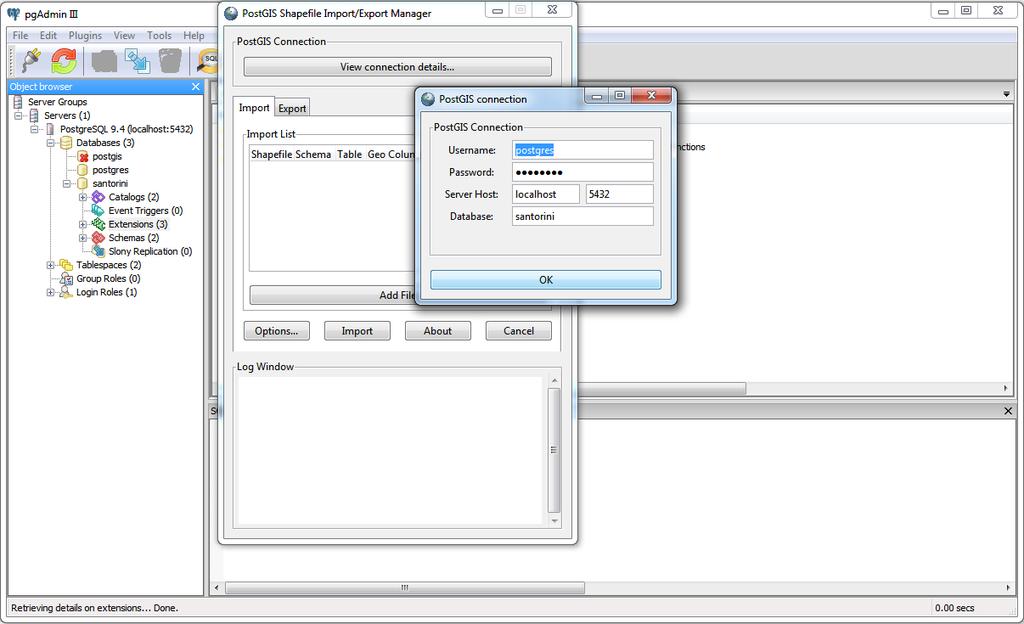Click the Servers (1) icon

tap(34, 116)
